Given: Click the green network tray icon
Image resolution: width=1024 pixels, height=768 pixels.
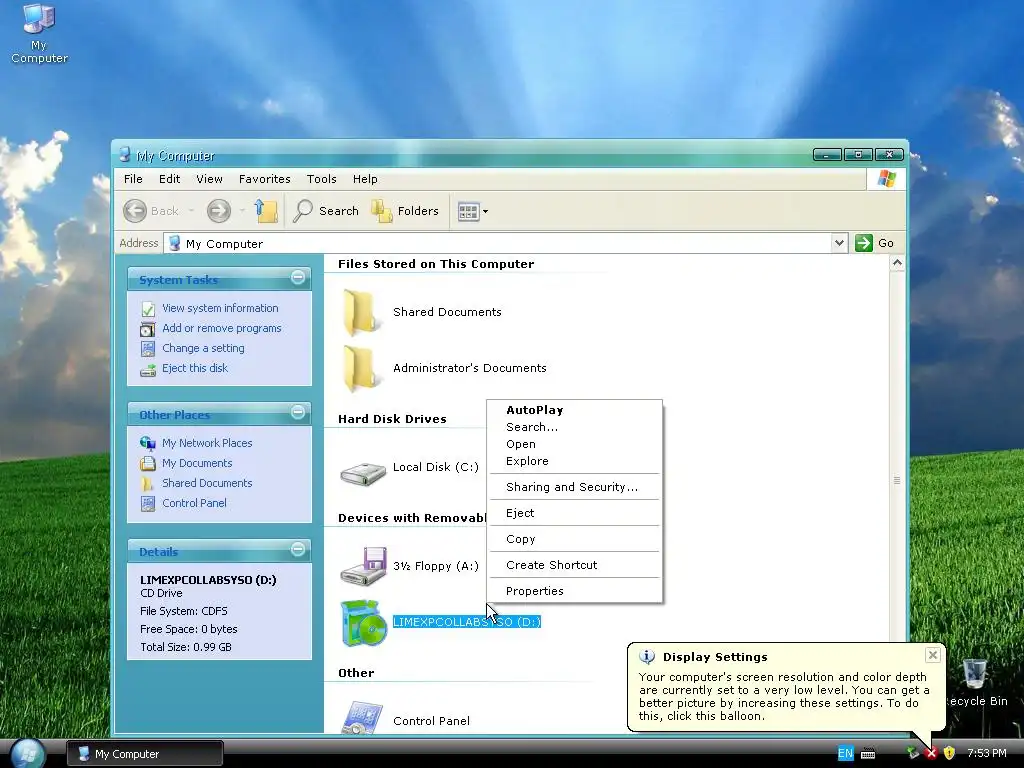Looking at the screenshot, I should pos(913,754).
